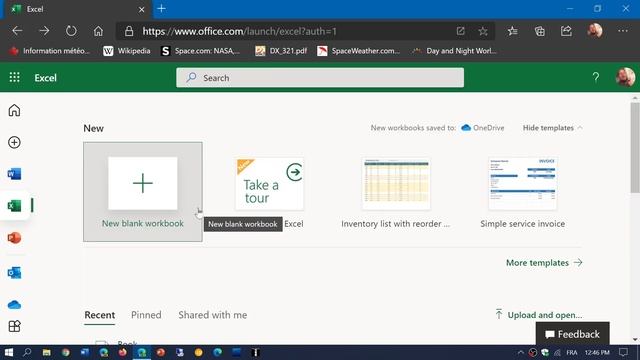The height and width of the screenshot is (360, 640).
Task: Collapse templates with Hide templates
Action: pyautogui.click(x=553, y=128)
